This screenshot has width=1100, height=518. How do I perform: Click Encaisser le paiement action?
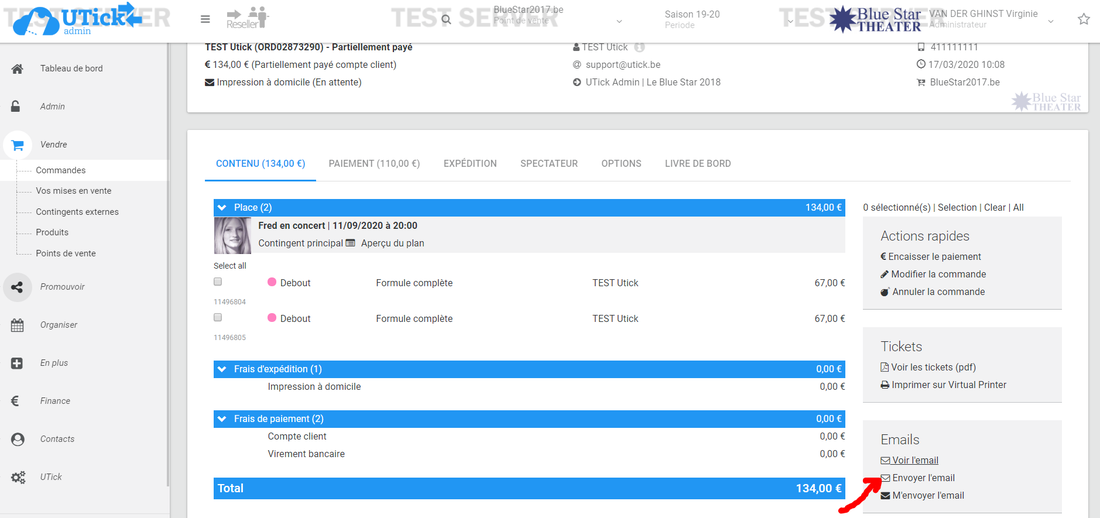pyautogui.click(x=934, y=257)
